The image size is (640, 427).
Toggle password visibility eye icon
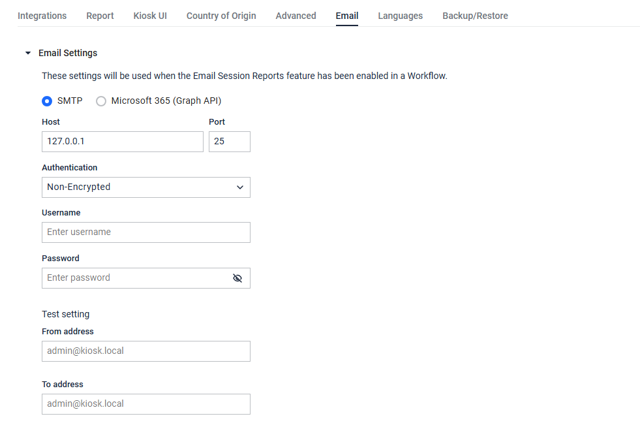click(x=237, y=278)
